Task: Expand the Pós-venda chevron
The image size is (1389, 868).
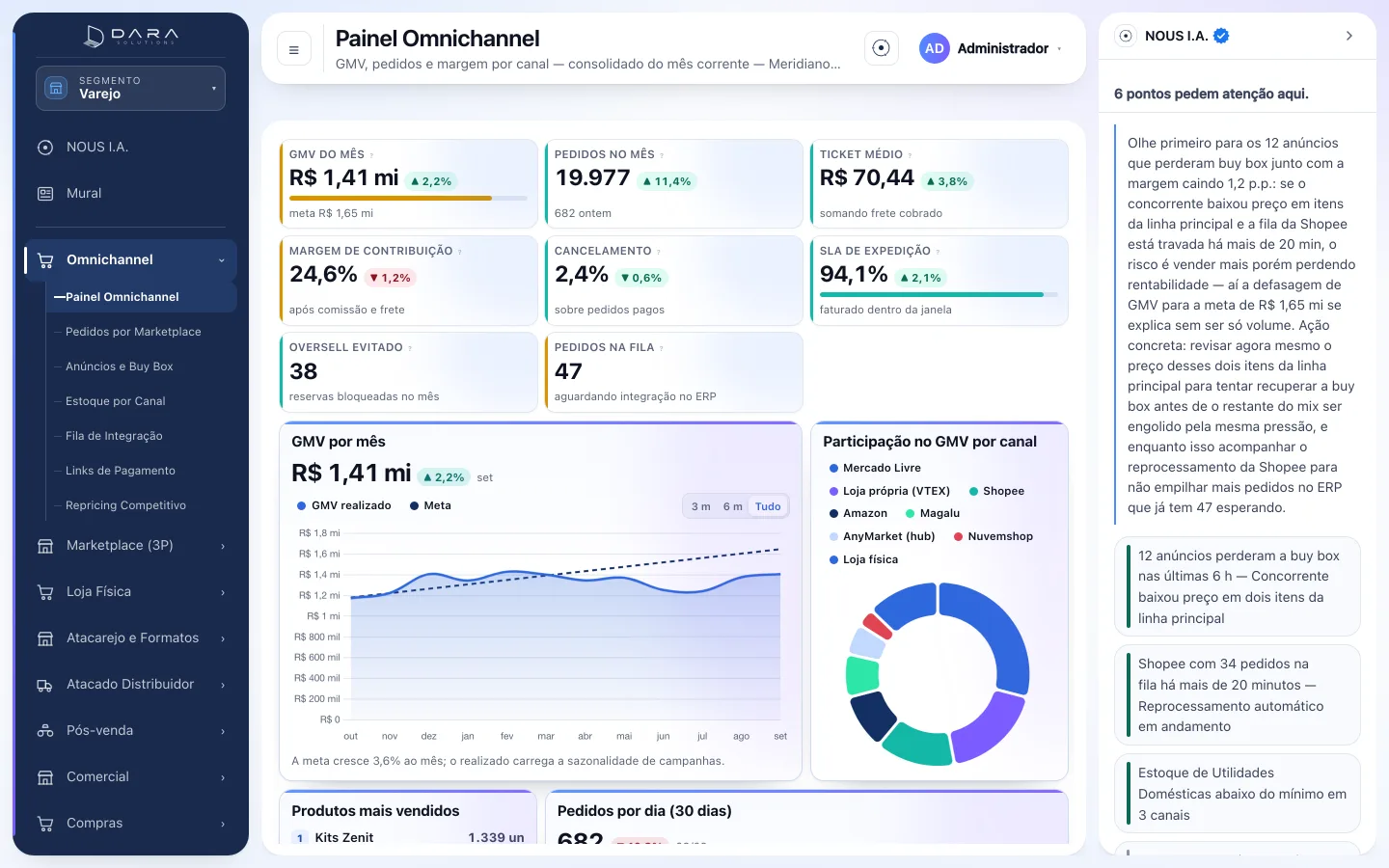Action: (x=223, y=731)
